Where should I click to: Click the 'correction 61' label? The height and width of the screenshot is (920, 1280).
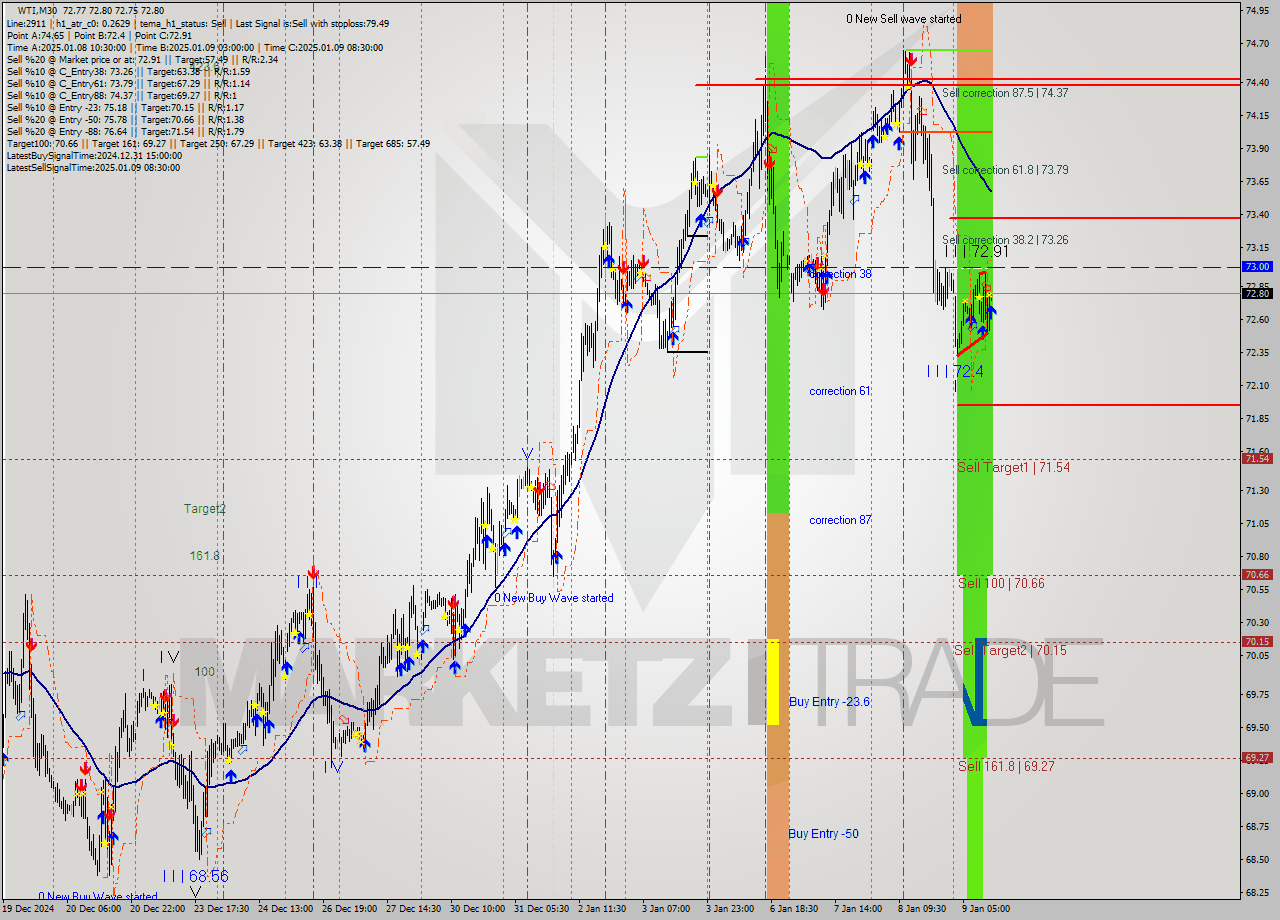840,391
